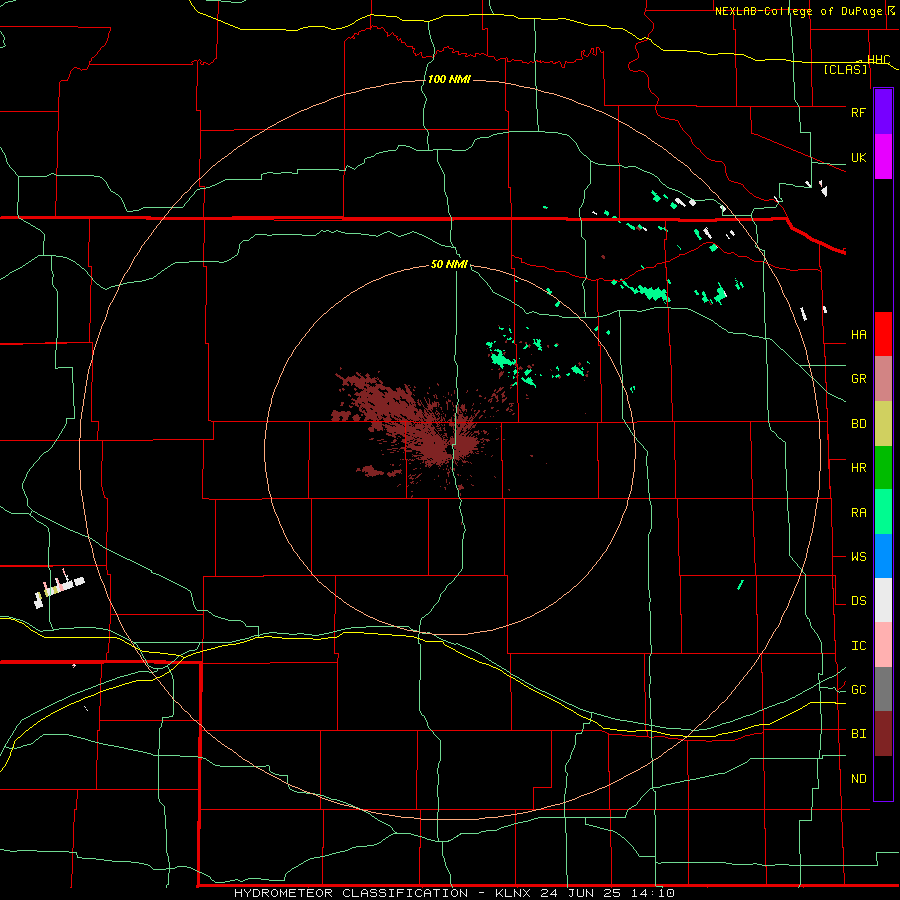
Task: Click the NEXLAB-College of DuPage text
Action: pos(800,11)
